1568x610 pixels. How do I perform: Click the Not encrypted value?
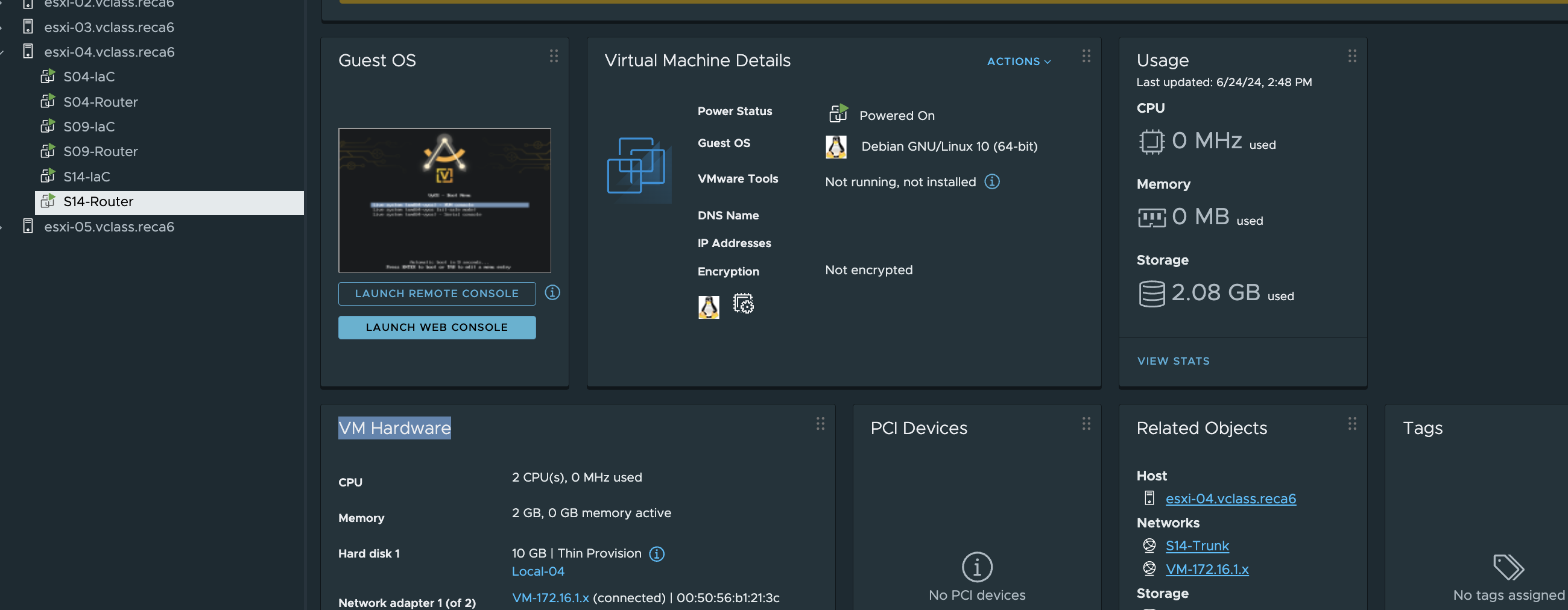tap(868, 269)
